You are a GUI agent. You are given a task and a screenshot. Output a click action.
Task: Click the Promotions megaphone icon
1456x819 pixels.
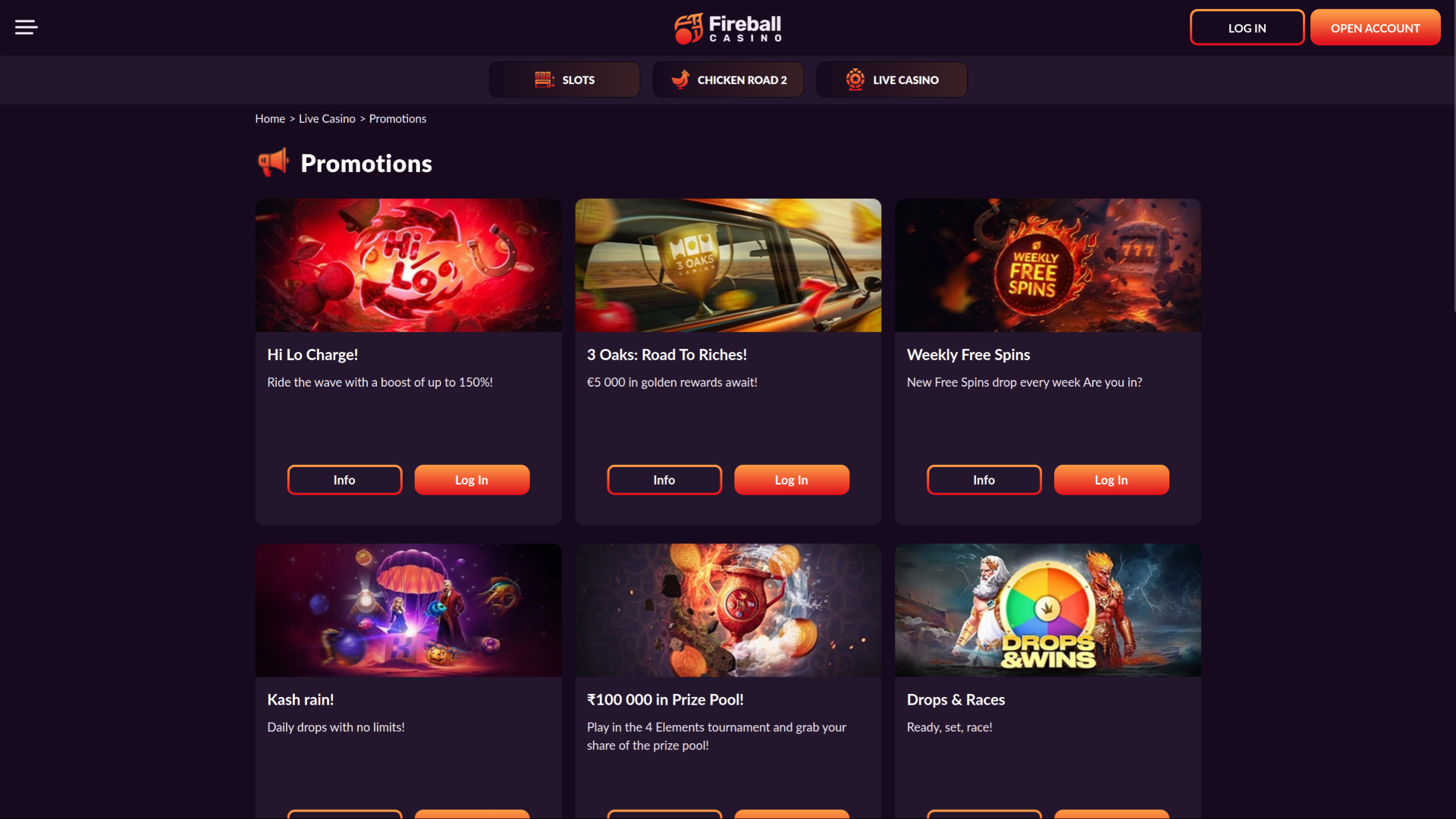click(273, 162)
